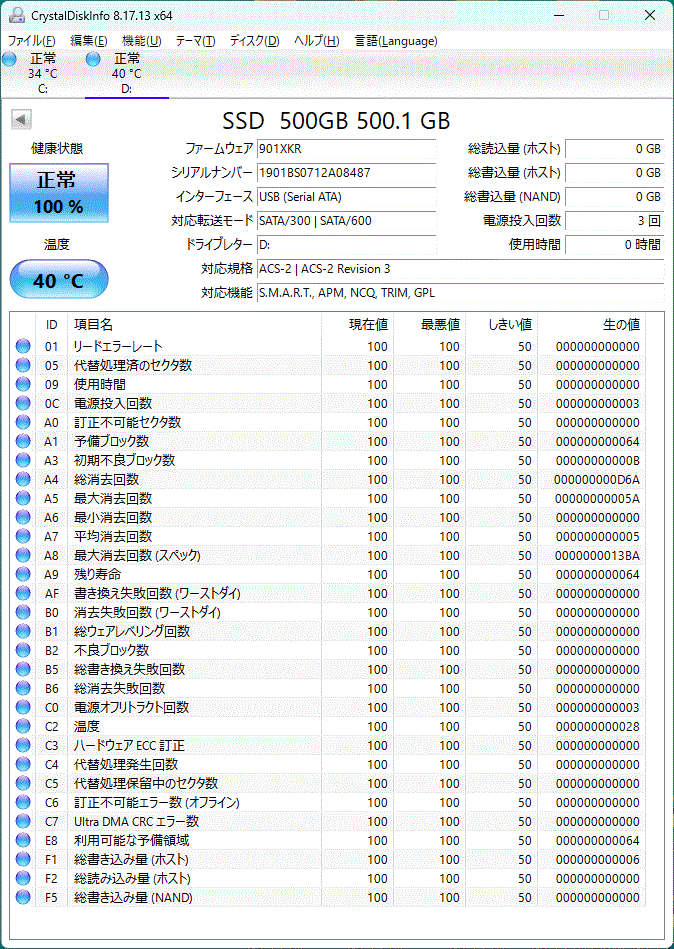Click the status orb for 総ウェアレベリング回数 row

tap(23, 631)
